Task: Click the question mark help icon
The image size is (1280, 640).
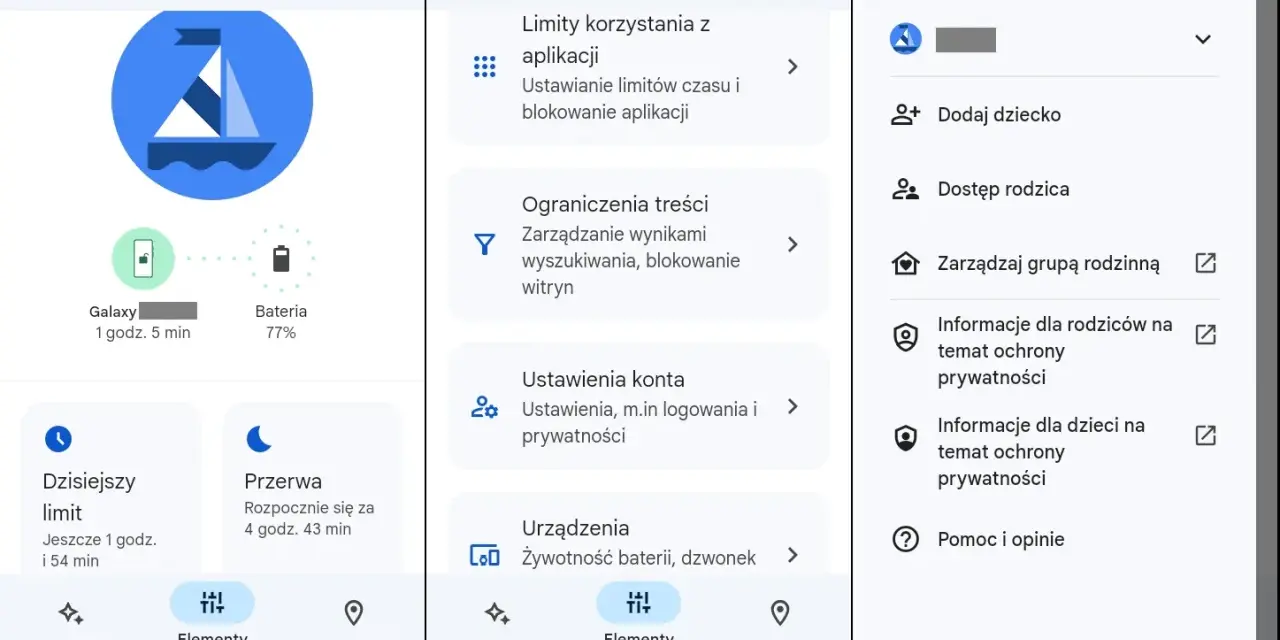Action: (905, 540)
